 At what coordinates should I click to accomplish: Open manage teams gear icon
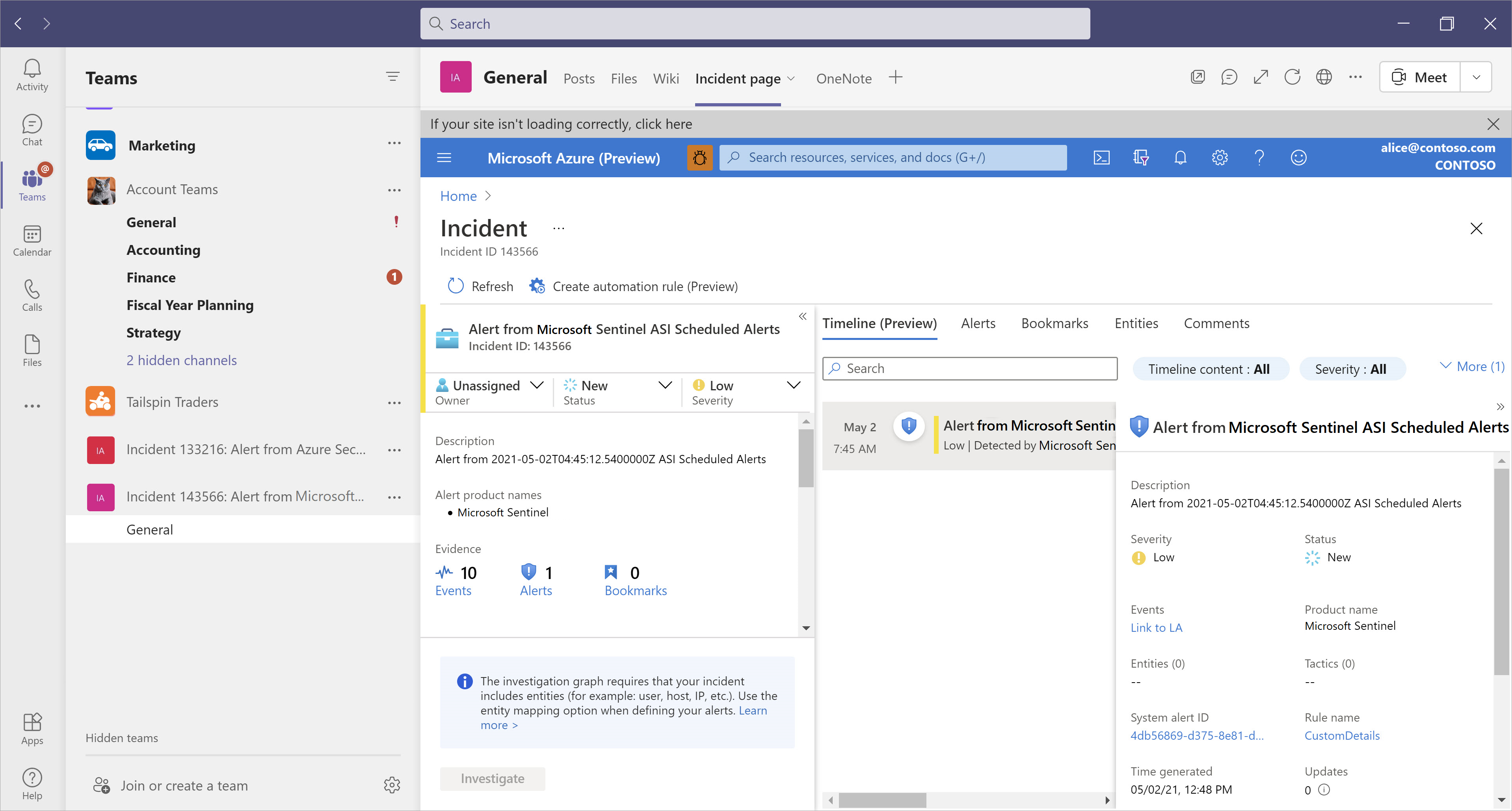pyautogui.click(x=392, y=785)
